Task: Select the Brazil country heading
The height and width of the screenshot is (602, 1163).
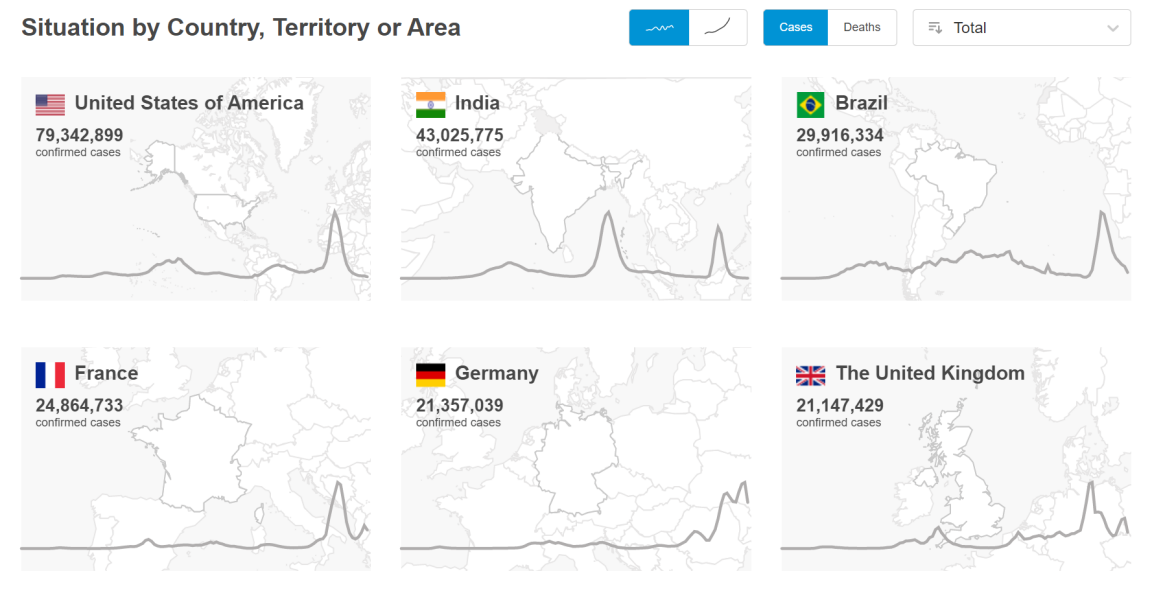Action: click(861, 103)
